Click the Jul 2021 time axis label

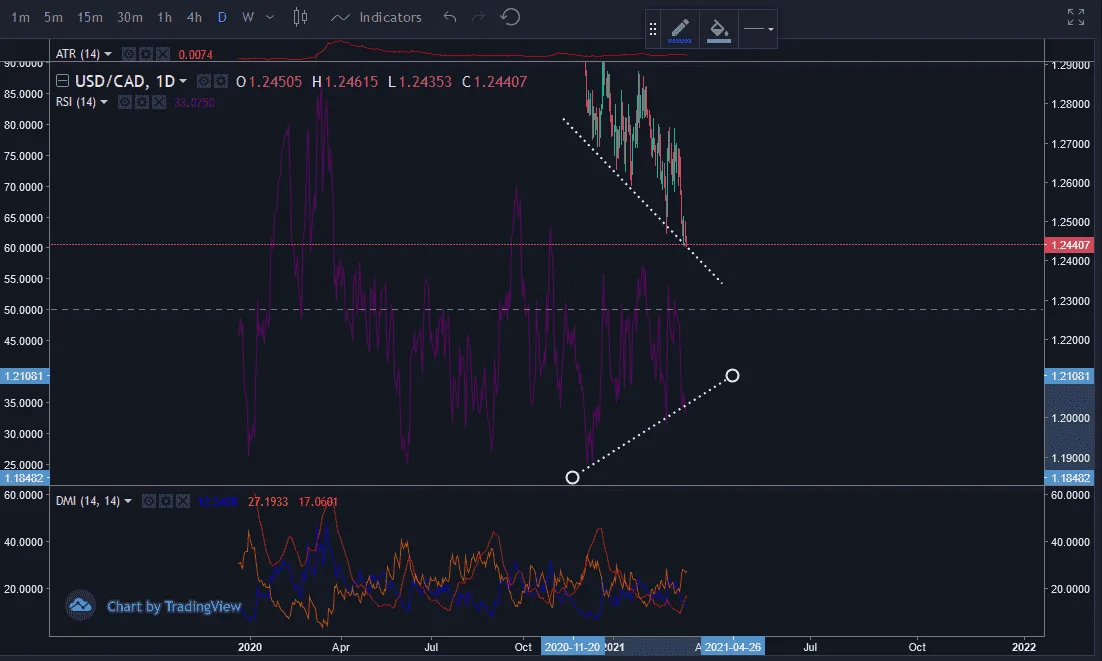(x=810, y=647)
